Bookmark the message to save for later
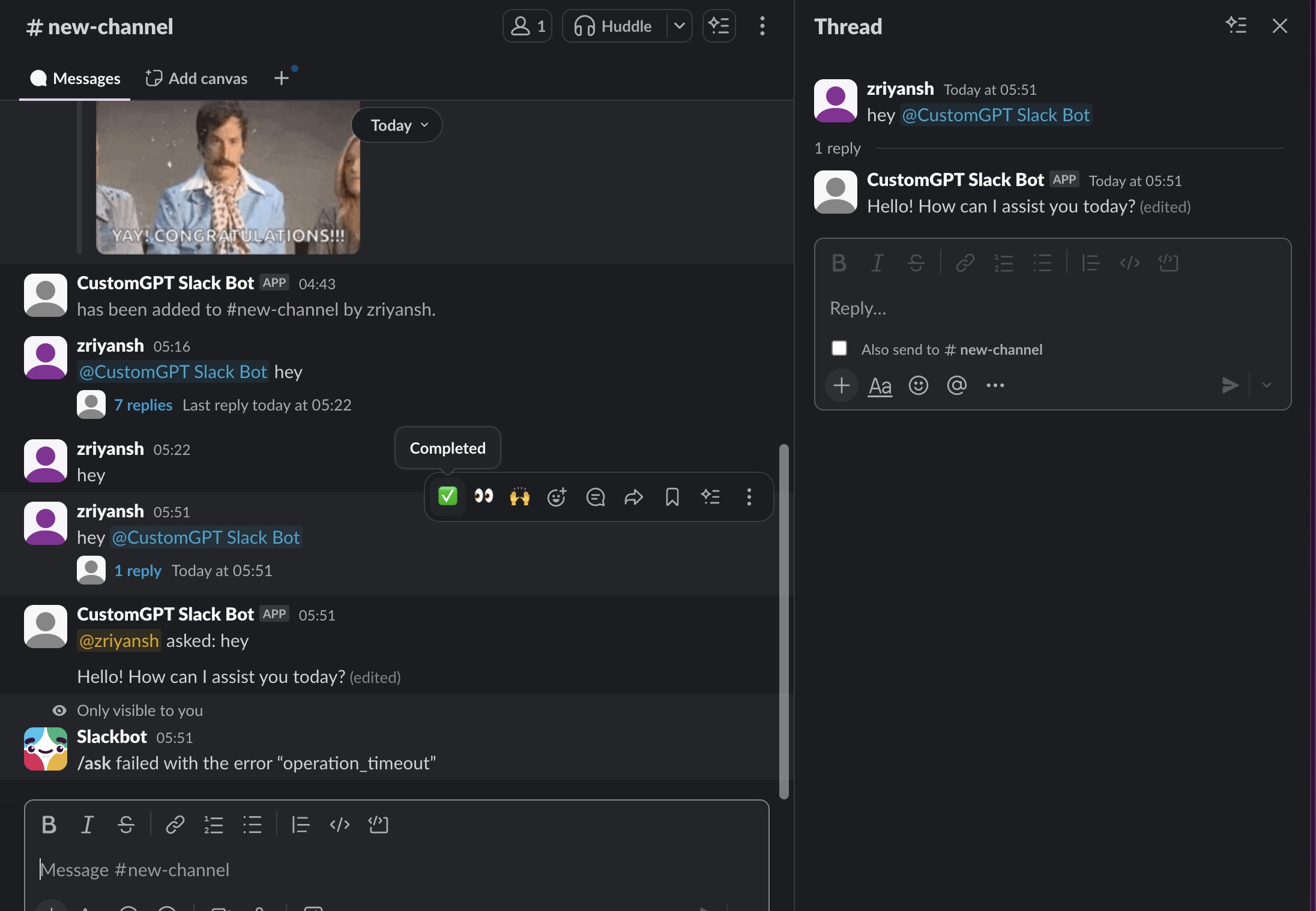This screenshot has width=1316, height=911. pyautogui.click(x=672, y=496)
